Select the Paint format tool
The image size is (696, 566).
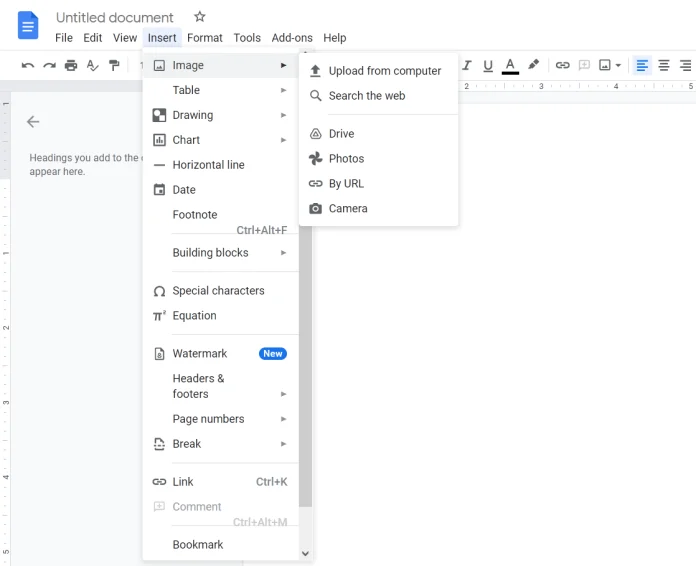point(114,66)
